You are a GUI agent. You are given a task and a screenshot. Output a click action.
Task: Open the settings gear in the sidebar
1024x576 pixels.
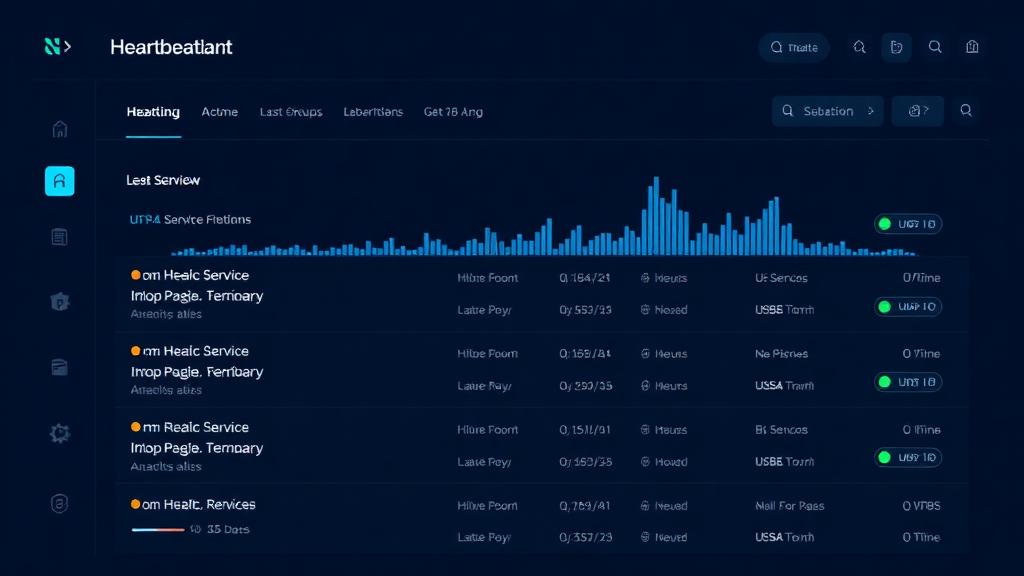[x=59, y=433]
